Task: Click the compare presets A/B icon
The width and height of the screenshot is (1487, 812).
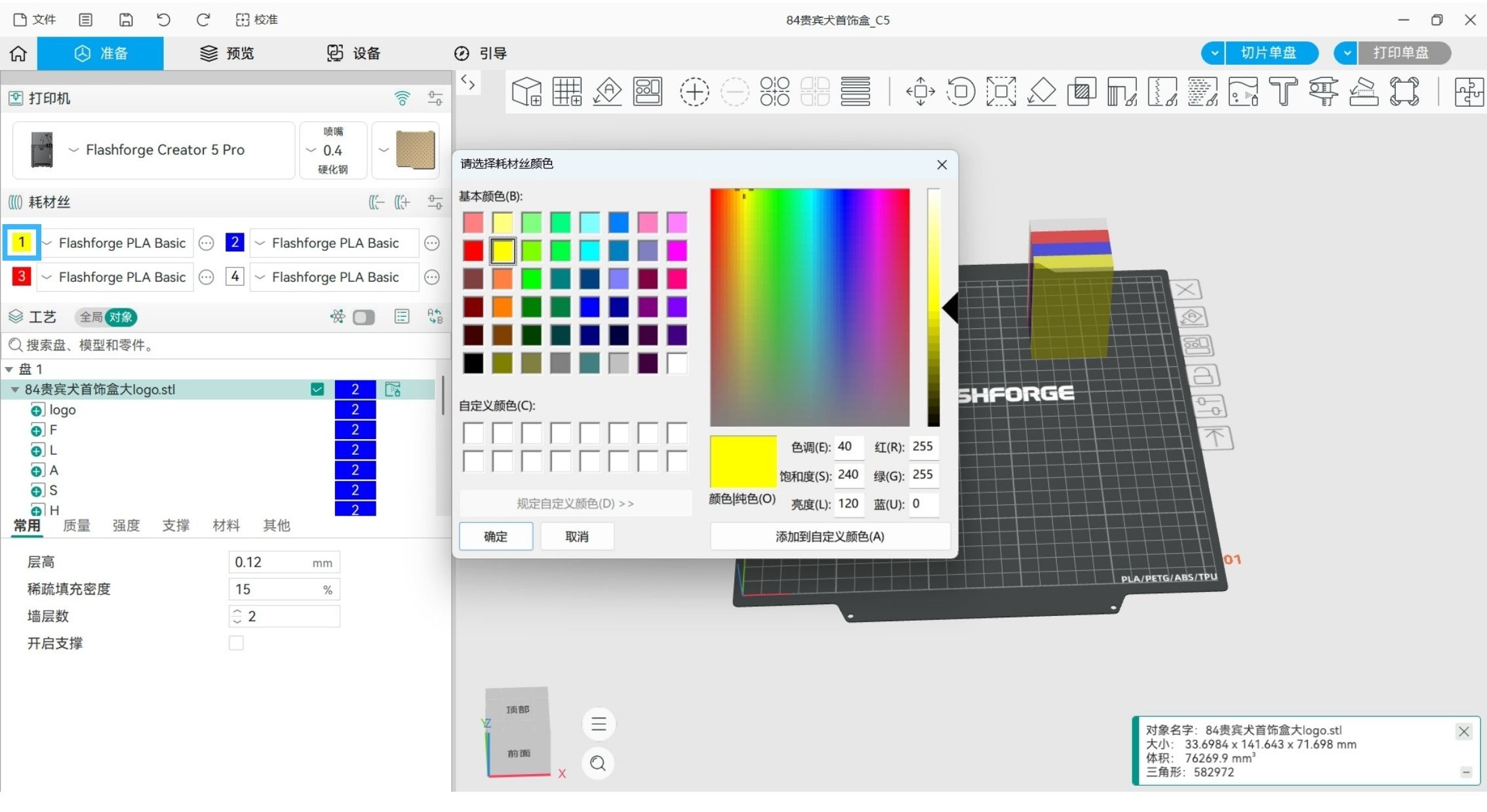Action: (x=435, y=317)
